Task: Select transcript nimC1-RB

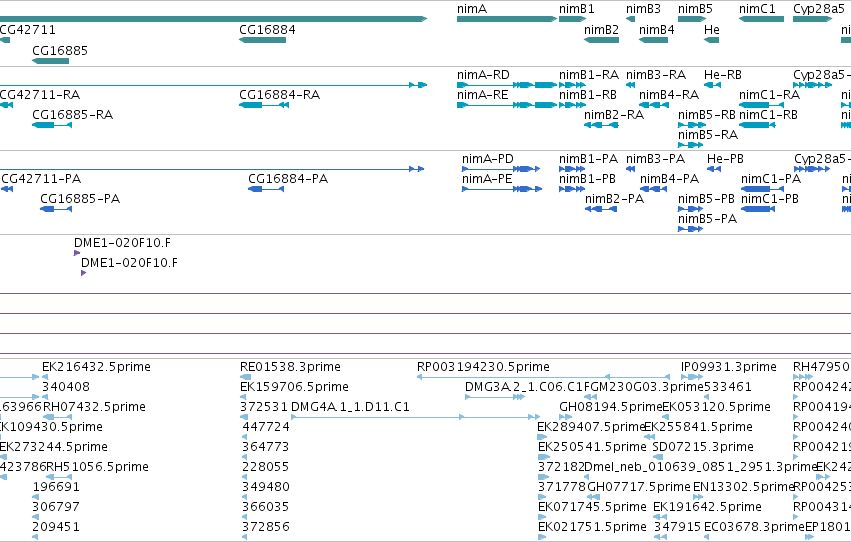Action: pyautogui.click(x=757, y=125)
